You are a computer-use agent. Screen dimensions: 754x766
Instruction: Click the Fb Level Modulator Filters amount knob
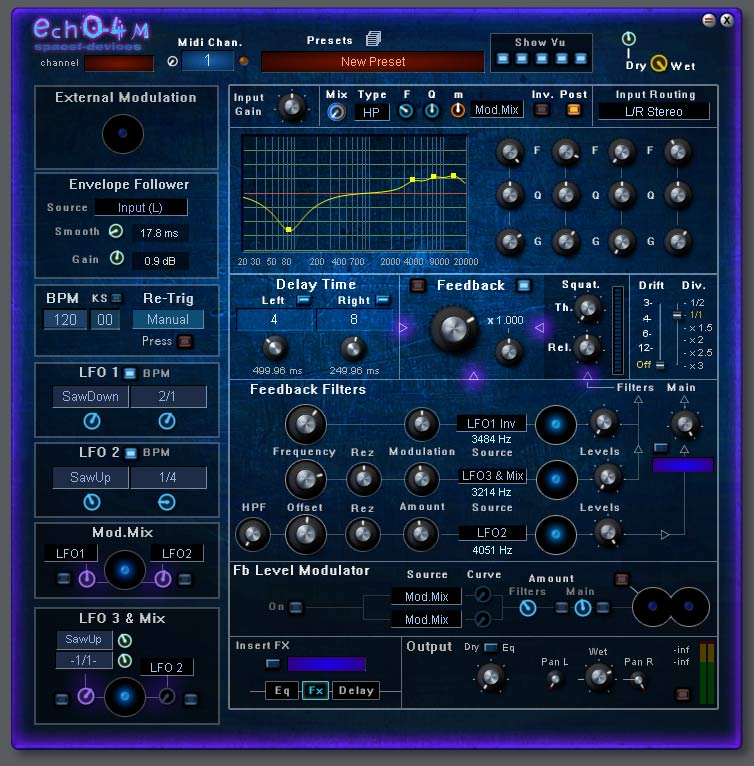(528, 608)
